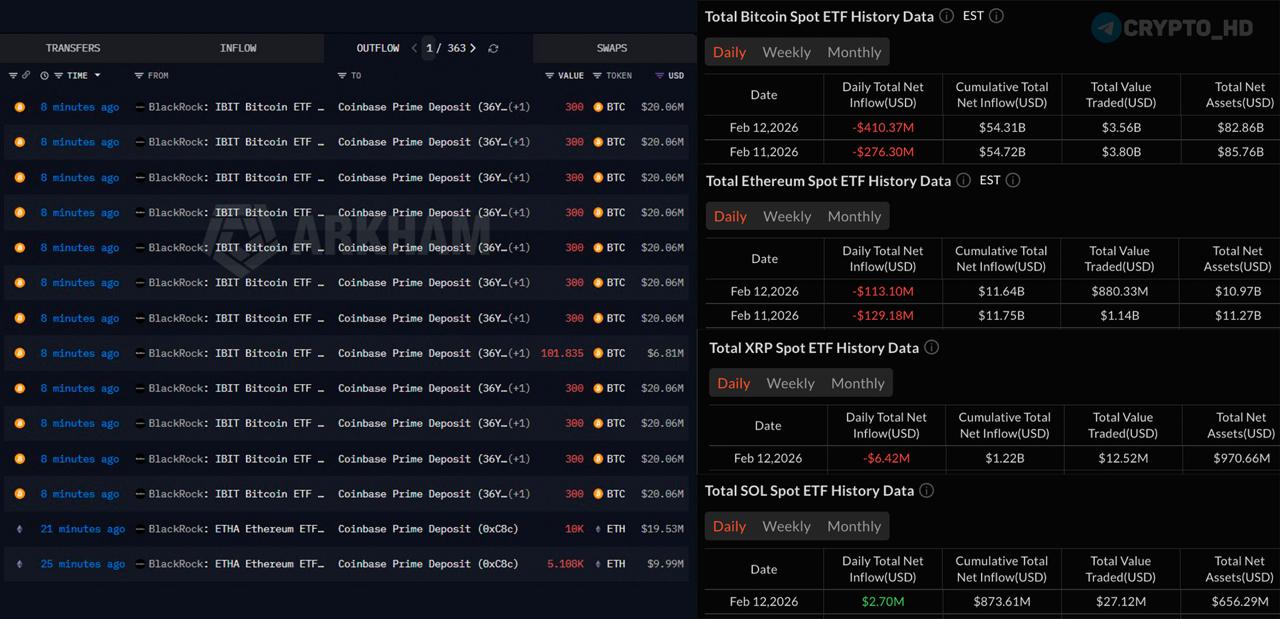The image size is (1280, 619).
Task: Select Daily in the XRP Spot ETF section
Action: (733, 383)
